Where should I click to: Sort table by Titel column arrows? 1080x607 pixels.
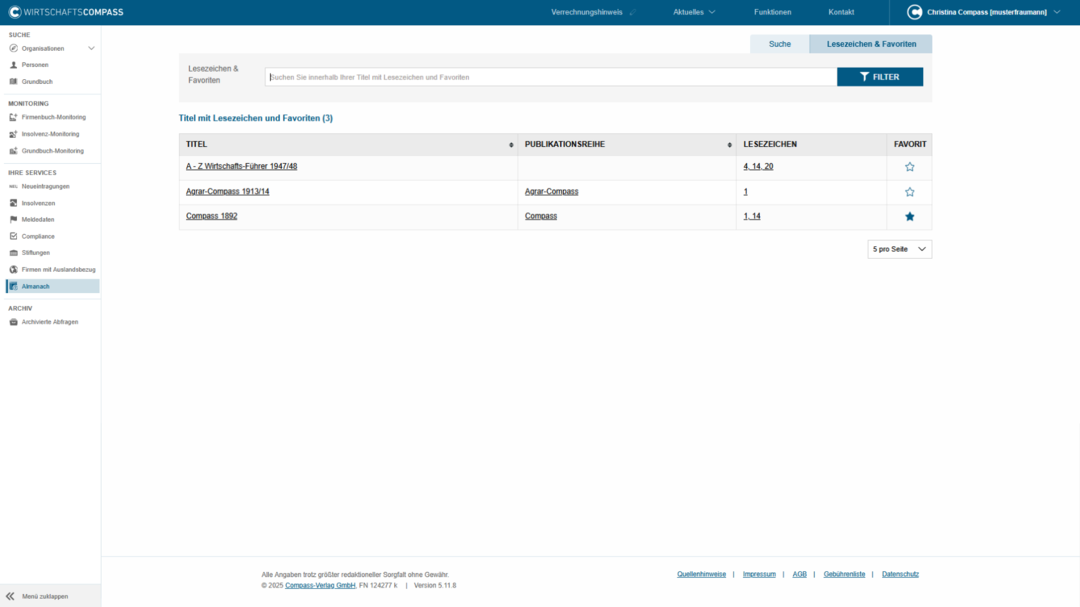coord(511,145)
